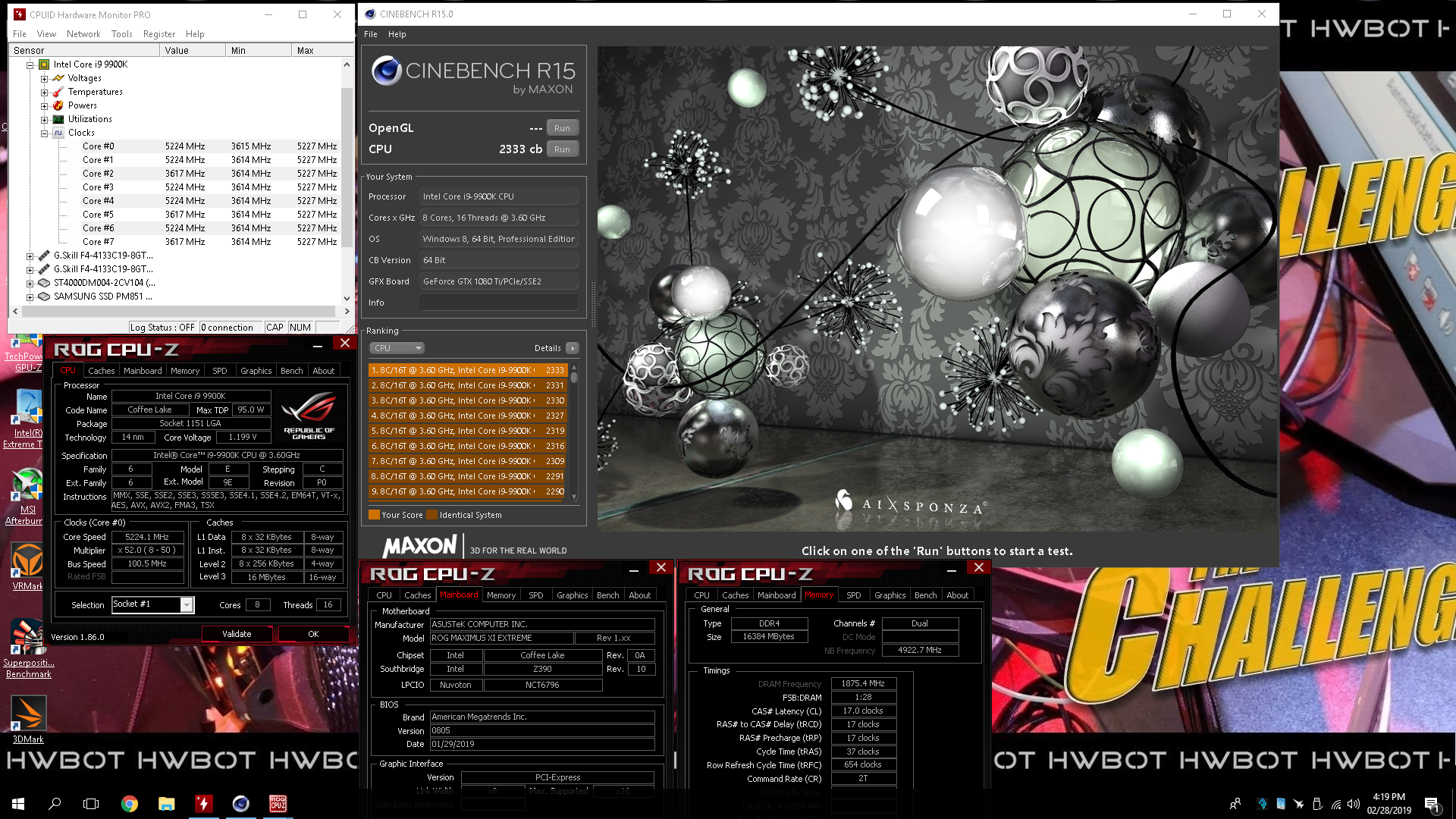Image resolution: width=1456 pixels, height=819 pixels.
Task: Open Intel Extreme Tuning desktop shortcut
Action: pyautogui.click(x=27, y=419)
